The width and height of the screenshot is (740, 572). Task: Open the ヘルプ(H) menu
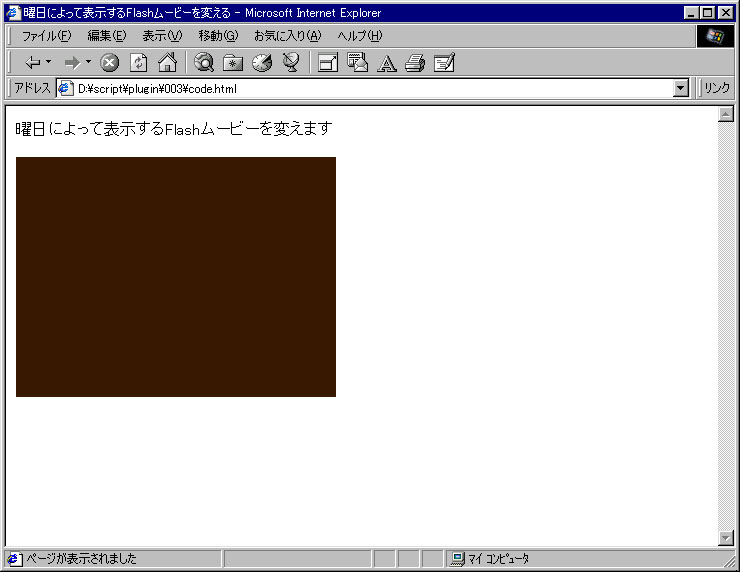[360, 36]
